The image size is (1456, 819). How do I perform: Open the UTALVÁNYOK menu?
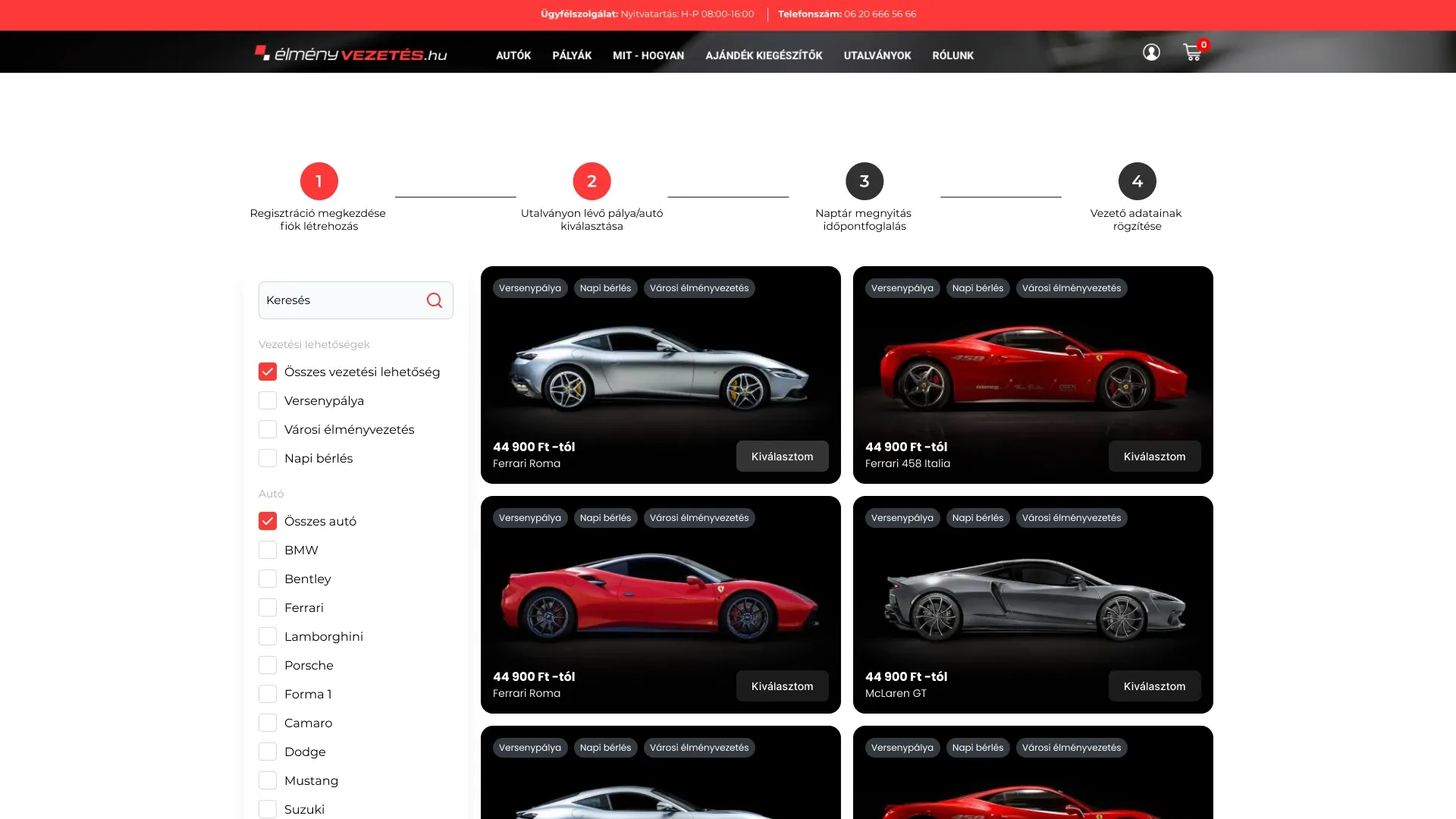(x=877, y=55)
